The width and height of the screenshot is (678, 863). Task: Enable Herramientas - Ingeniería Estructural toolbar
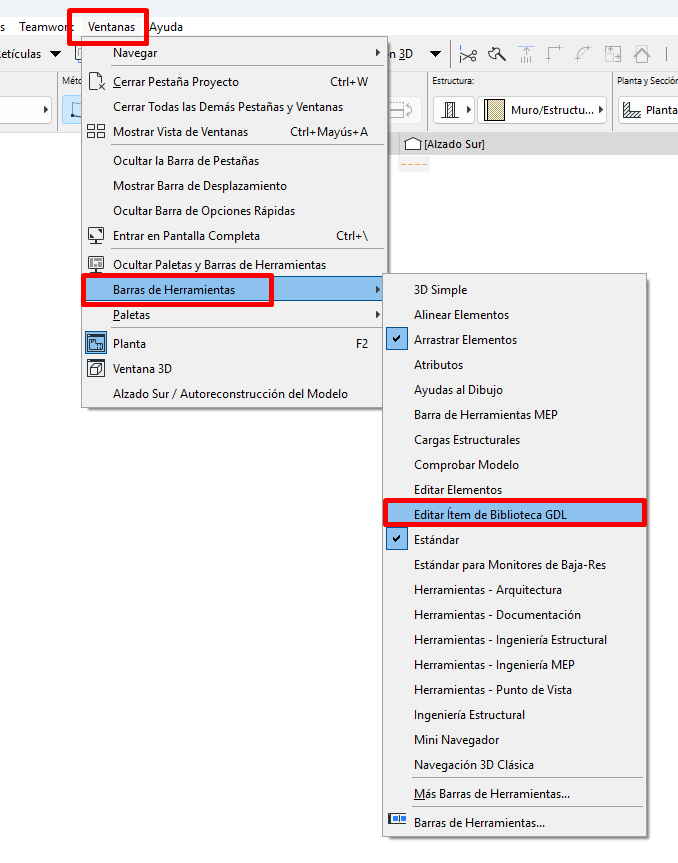click(x=514, y=640)
